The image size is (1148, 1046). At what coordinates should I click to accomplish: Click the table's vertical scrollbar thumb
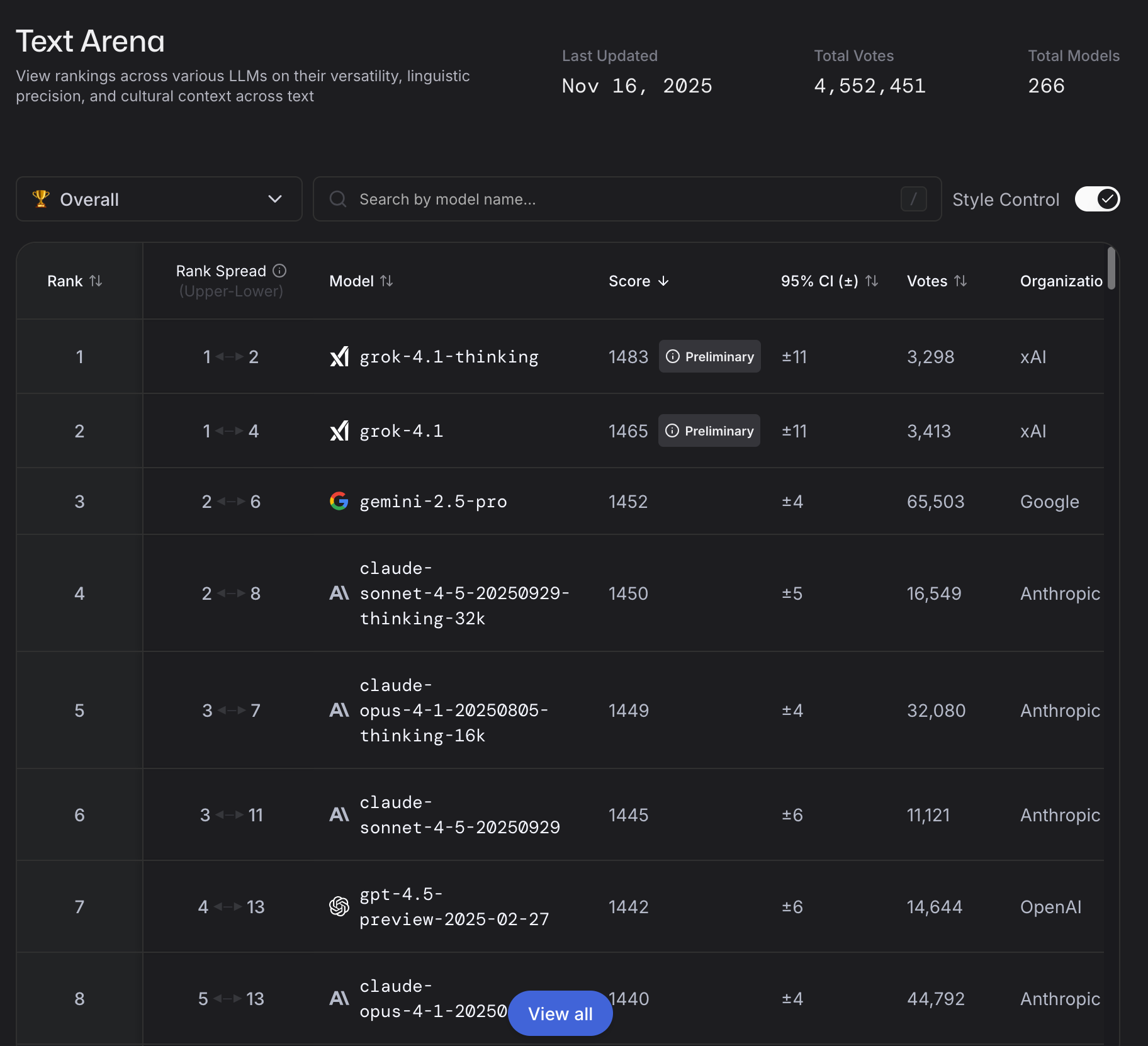pos(1111,269)
